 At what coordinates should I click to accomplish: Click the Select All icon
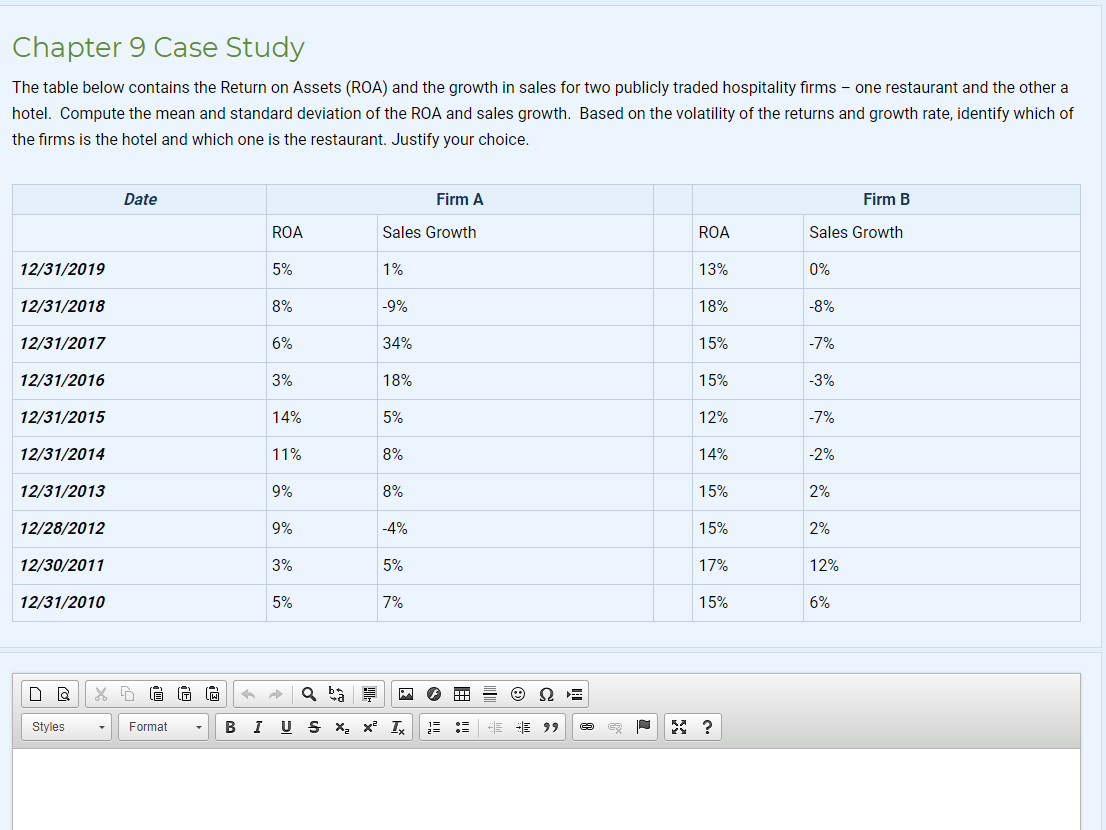[x=369, y=694]
